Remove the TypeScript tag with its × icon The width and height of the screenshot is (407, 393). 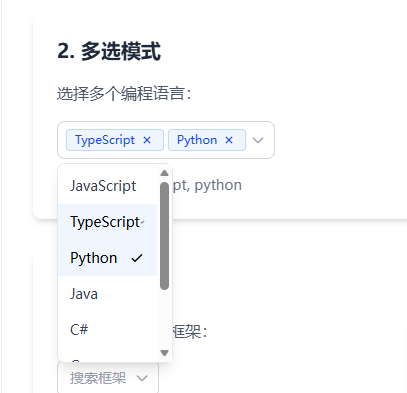147,140
